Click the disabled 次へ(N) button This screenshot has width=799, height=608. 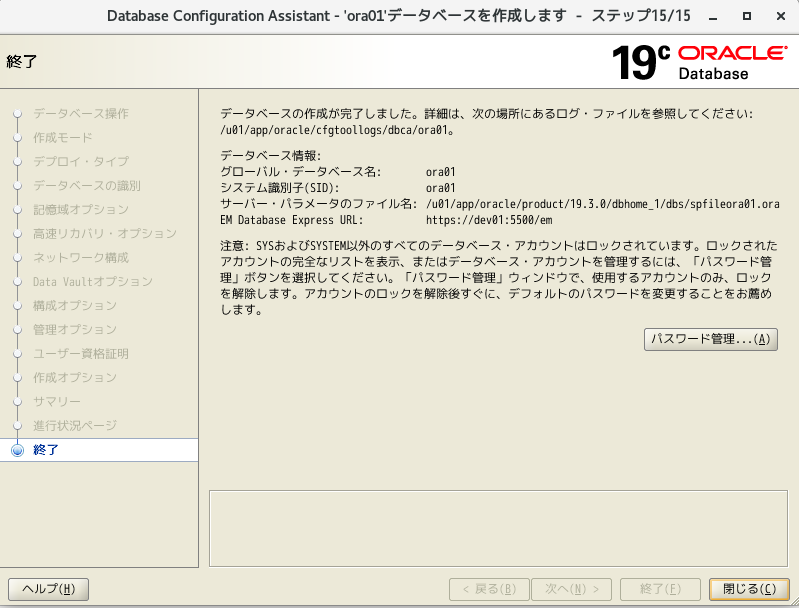[571, 589]
